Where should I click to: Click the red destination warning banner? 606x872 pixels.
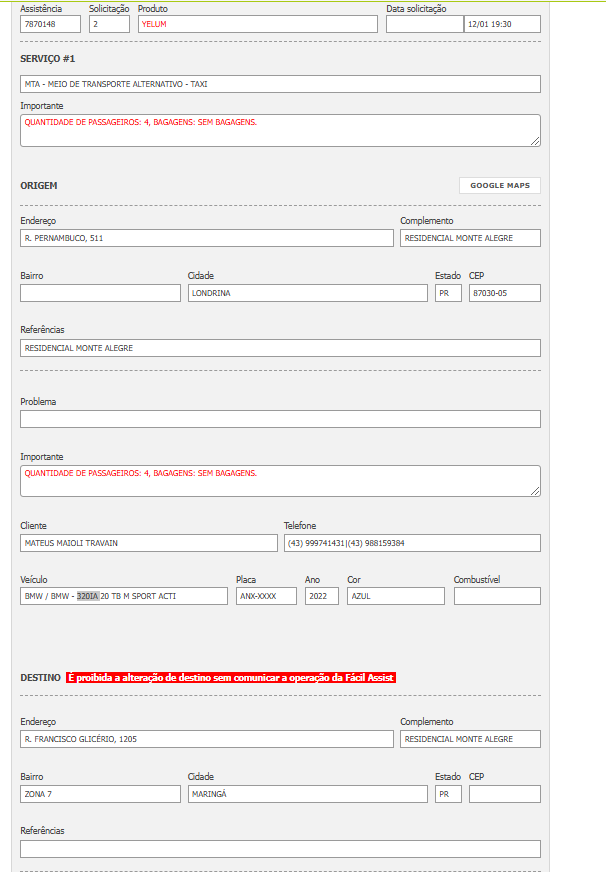(231, 677)
